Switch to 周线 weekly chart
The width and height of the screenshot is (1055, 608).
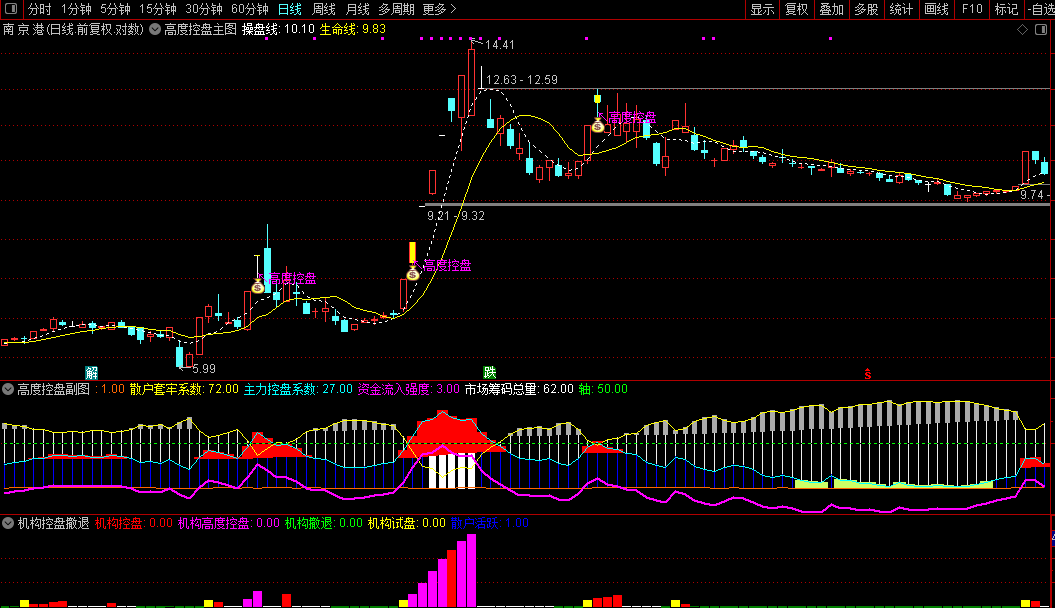324,9
